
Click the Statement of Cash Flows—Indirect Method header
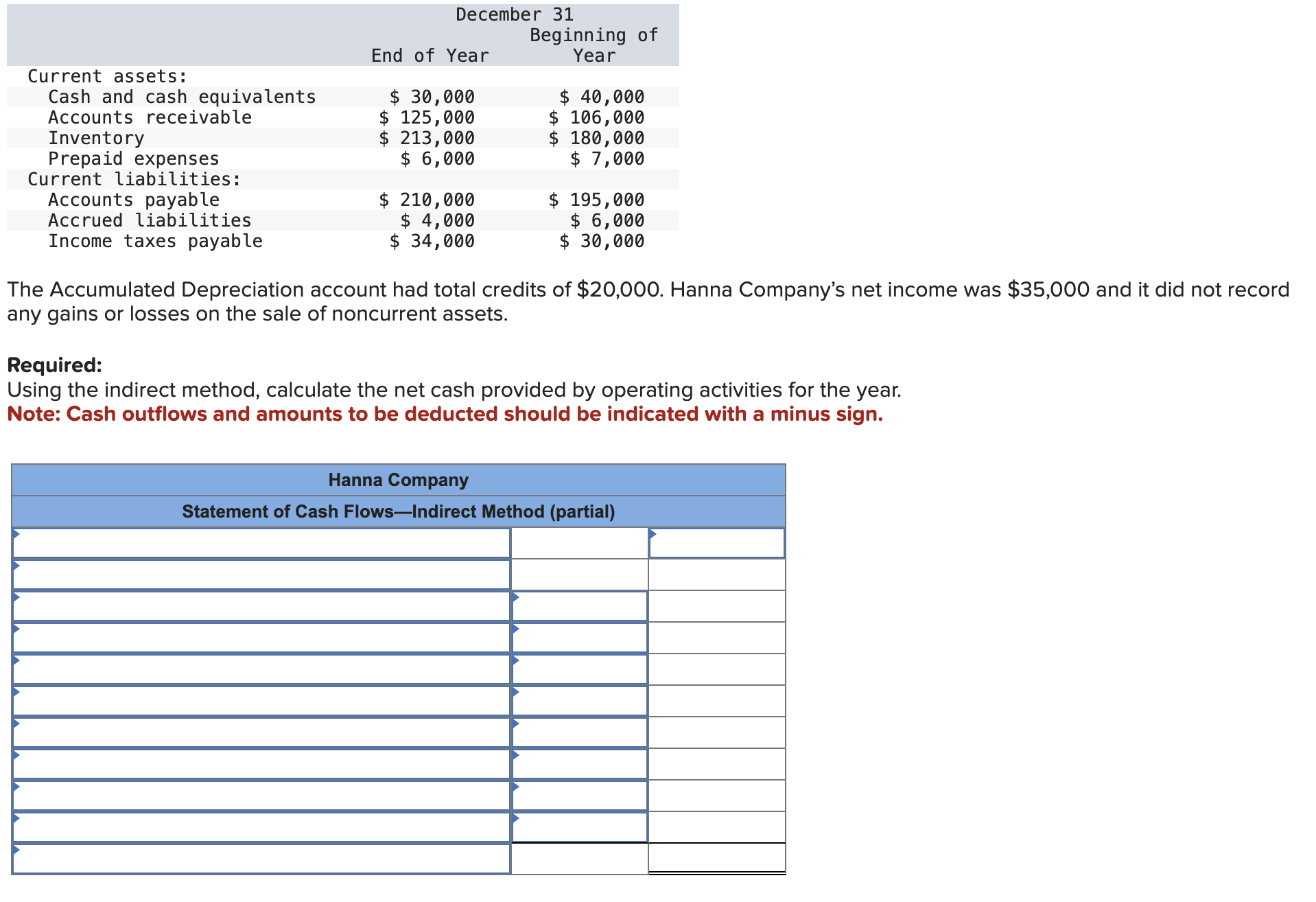pyautogui.click(x=399, y=511)
